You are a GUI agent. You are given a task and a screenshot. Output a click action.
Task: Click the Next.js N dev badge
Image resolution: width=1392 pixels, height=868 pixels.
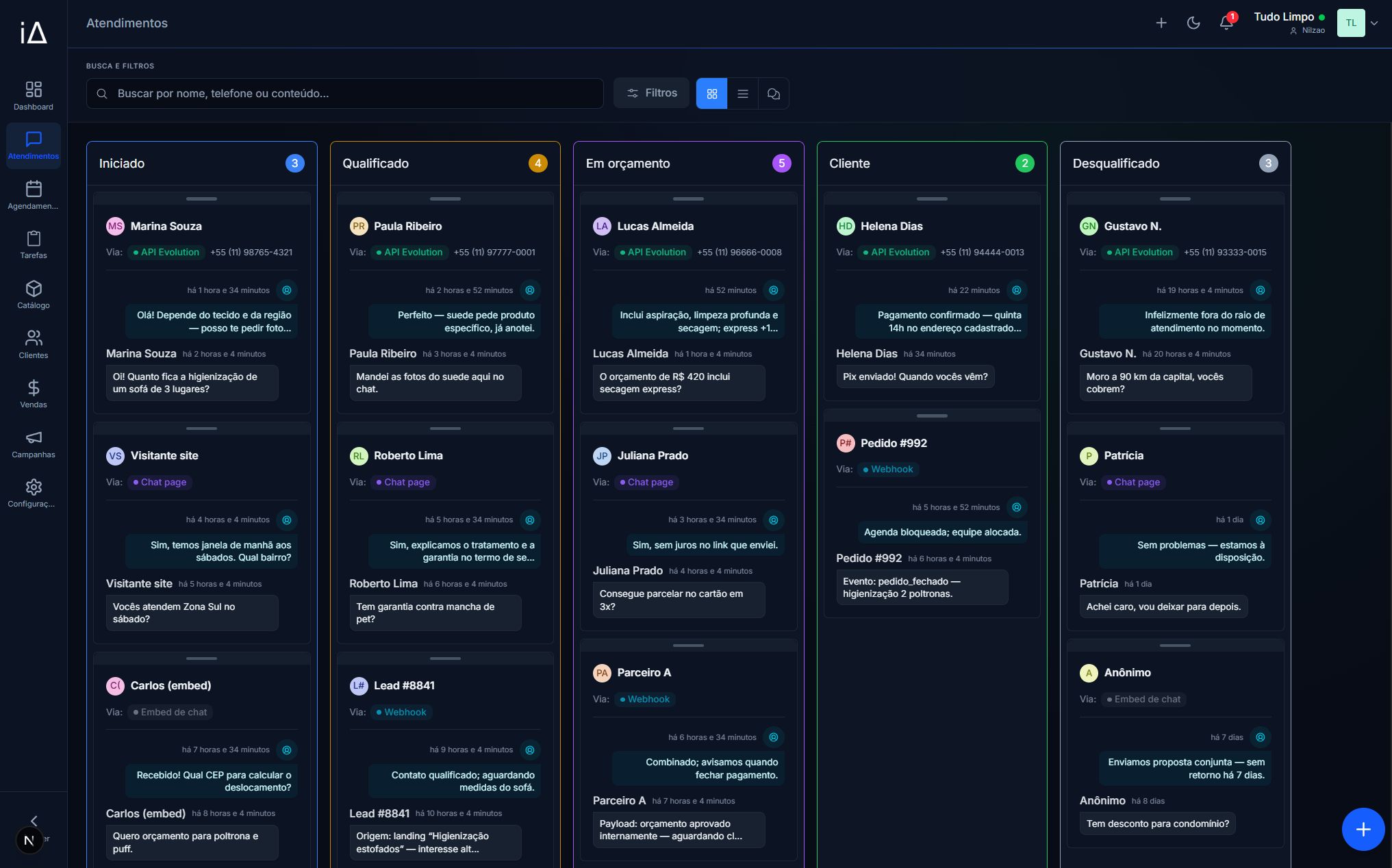tap(29, 840)
